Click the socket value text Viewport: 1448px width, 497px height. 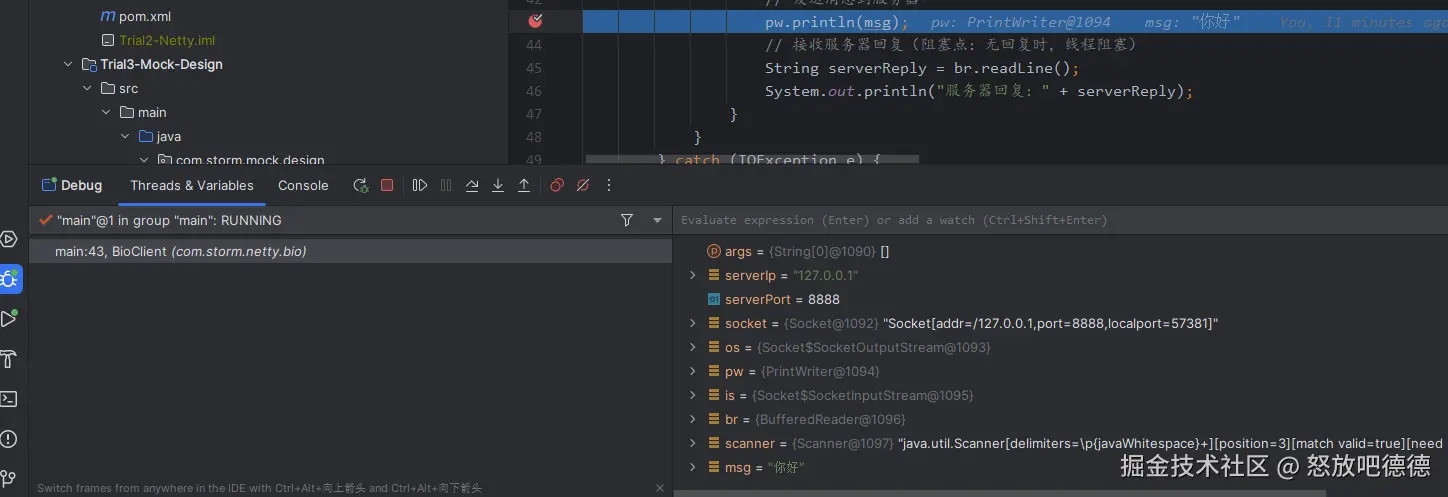(x=1051, y=323)
